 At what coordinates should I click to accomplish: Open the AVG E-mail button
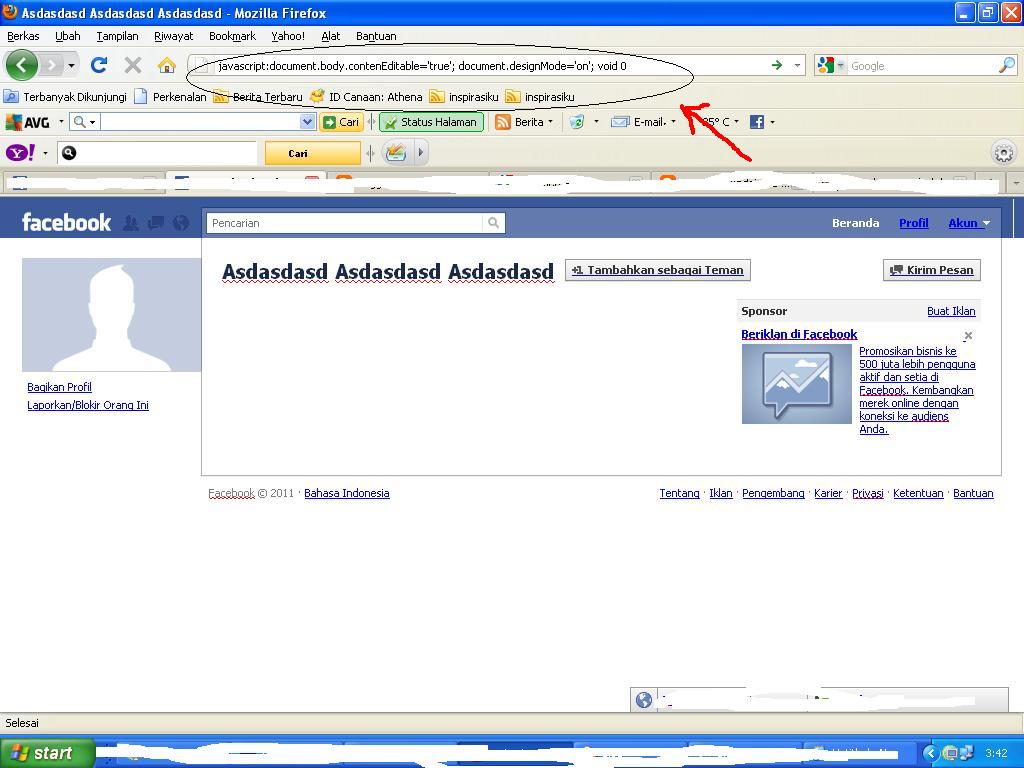(x=638, y=121)
